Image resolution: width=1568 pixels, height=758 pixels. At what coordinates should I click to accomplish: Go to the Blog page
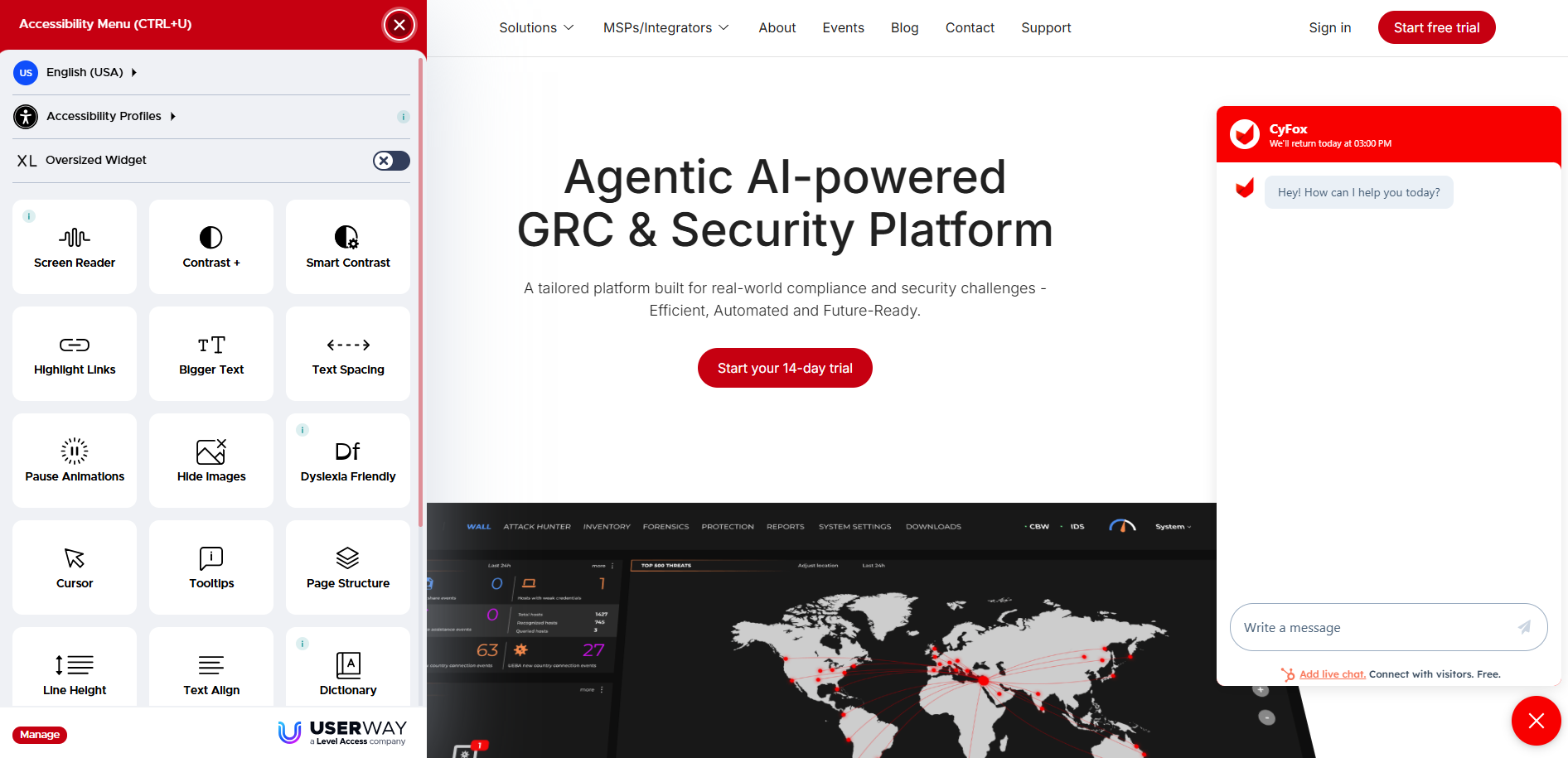pyautogui.click(x=904, y=28)
